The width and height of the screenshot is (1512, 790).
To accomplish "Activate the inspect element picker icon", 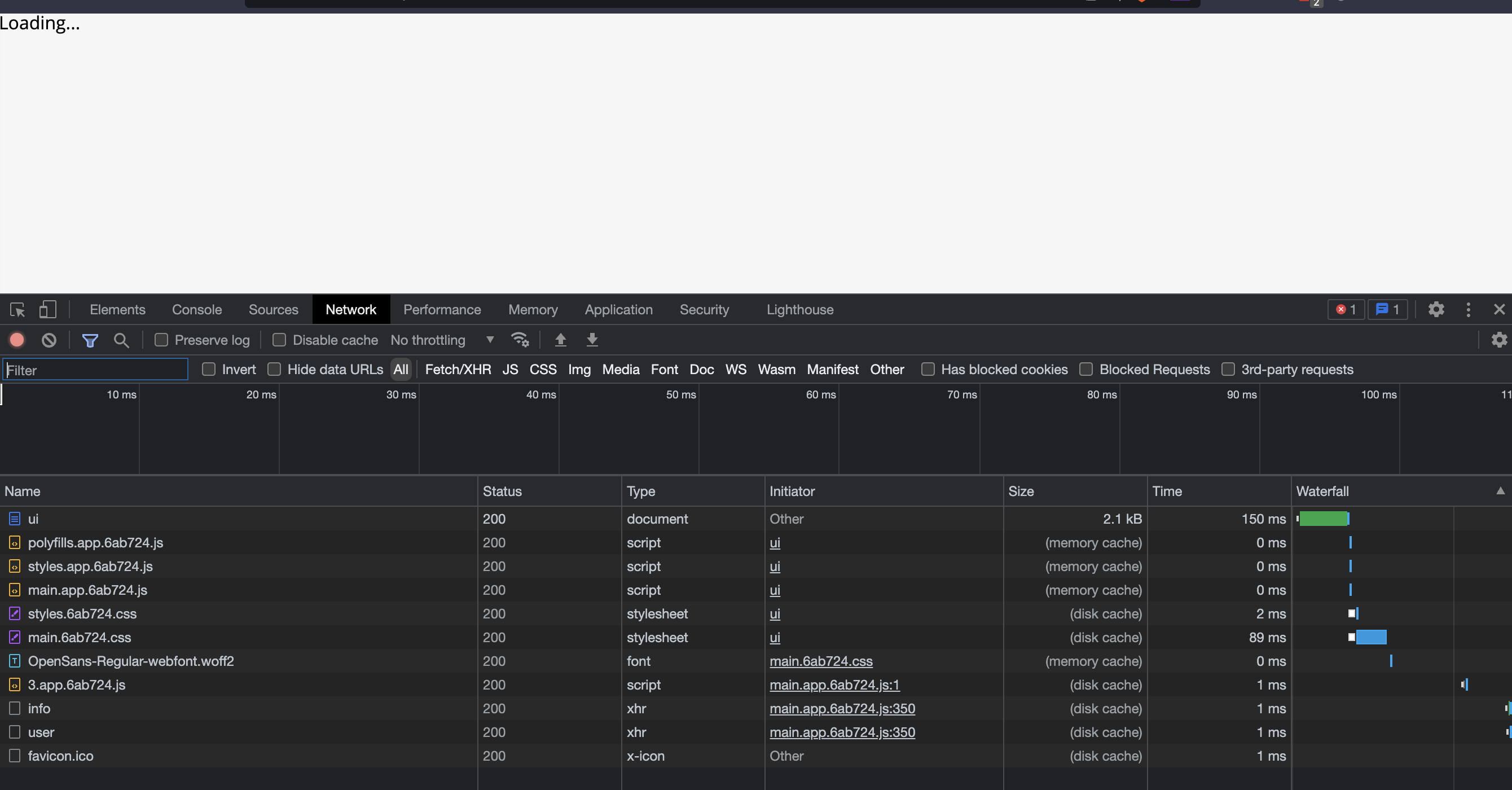I will (17, 309).
